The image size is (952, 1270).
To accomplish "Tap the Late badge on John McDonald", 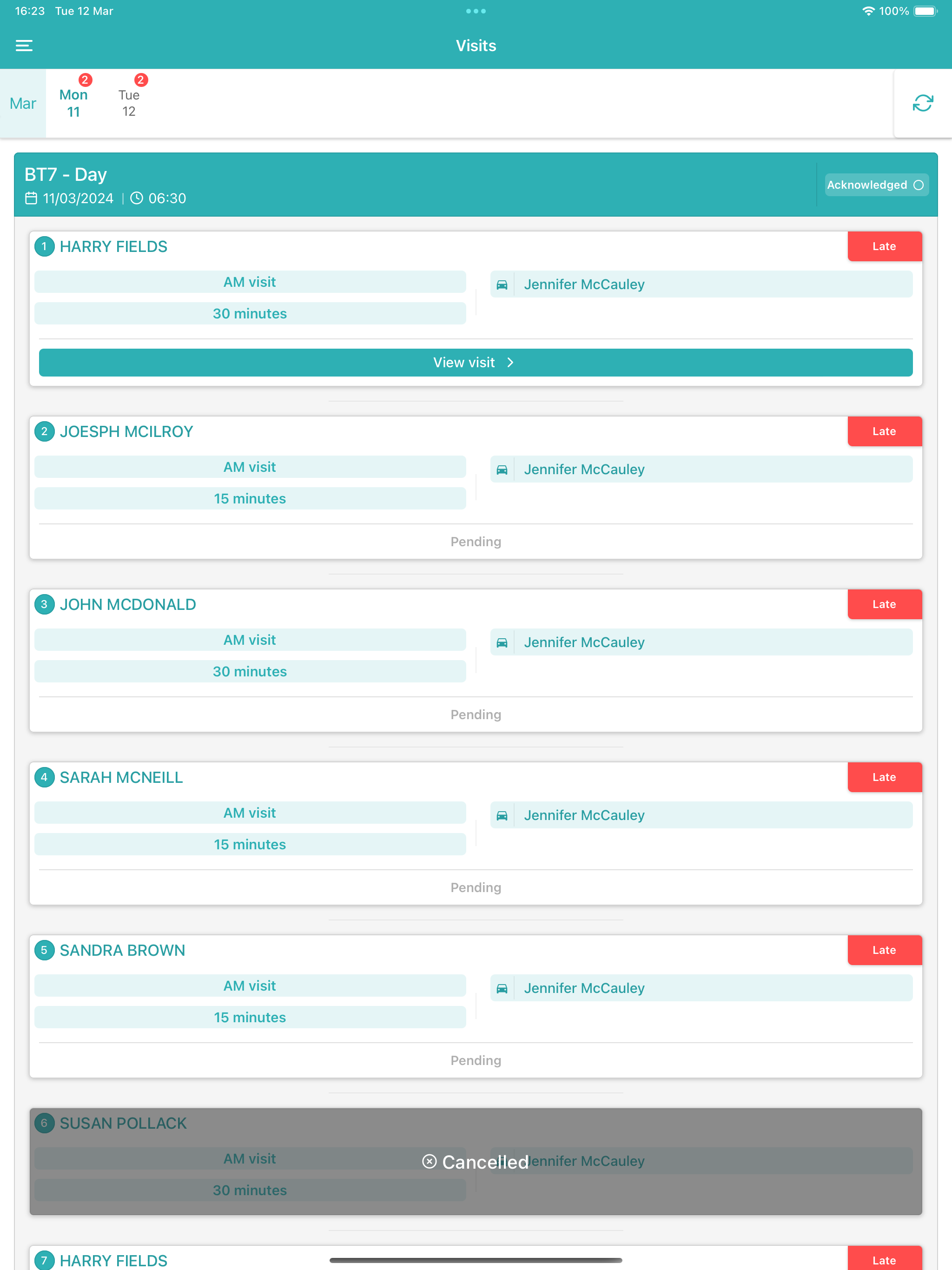I will [884, 604].
